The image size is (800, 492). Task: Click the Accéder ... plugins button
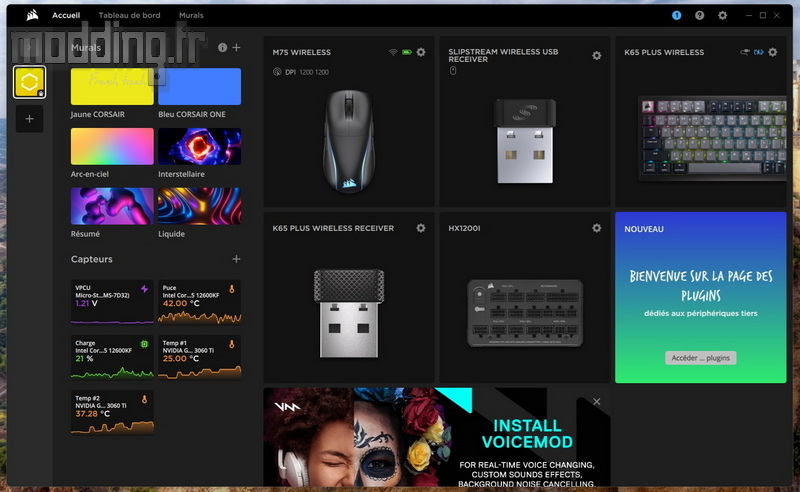pyautogui.click(x=701, y=358)
